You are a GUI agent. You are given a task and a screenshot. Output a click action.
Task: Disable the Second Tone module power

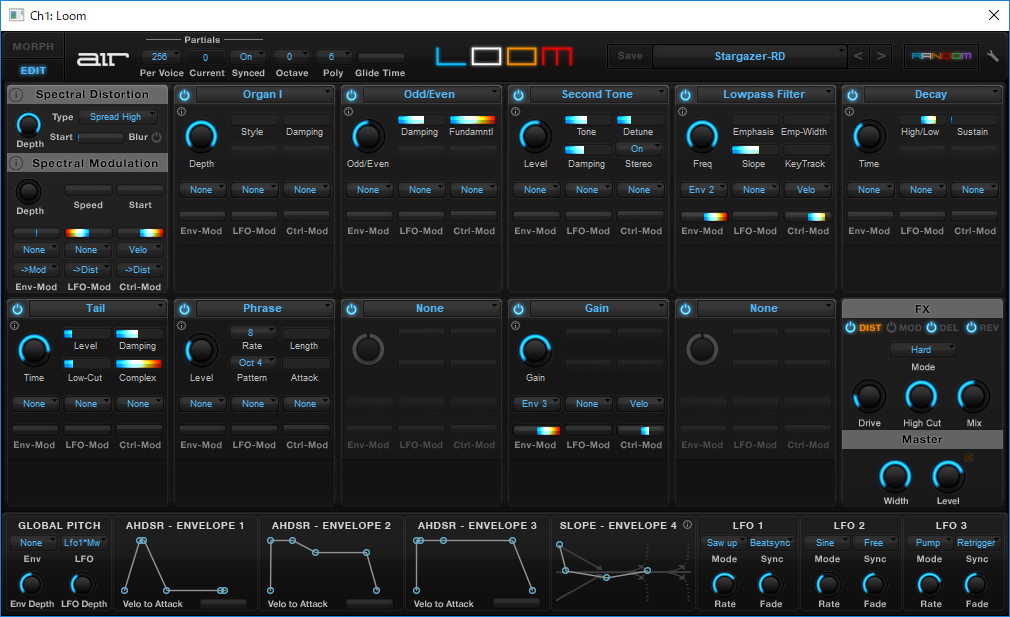518,95
